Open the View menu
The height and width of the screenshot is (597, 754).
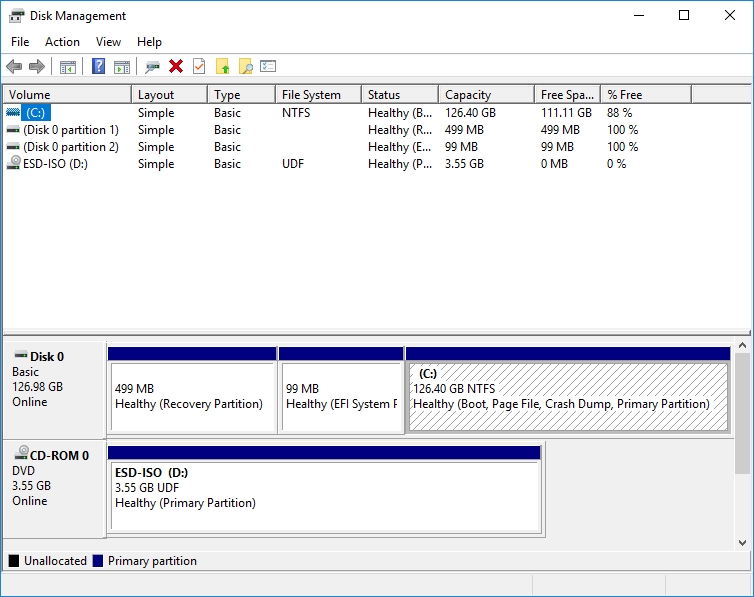click(x=108, y=42)
